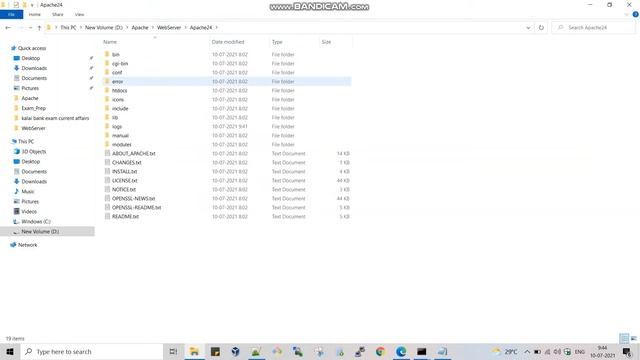Open the conf folder
Screen dimensions: 640x360
[117, 72]
